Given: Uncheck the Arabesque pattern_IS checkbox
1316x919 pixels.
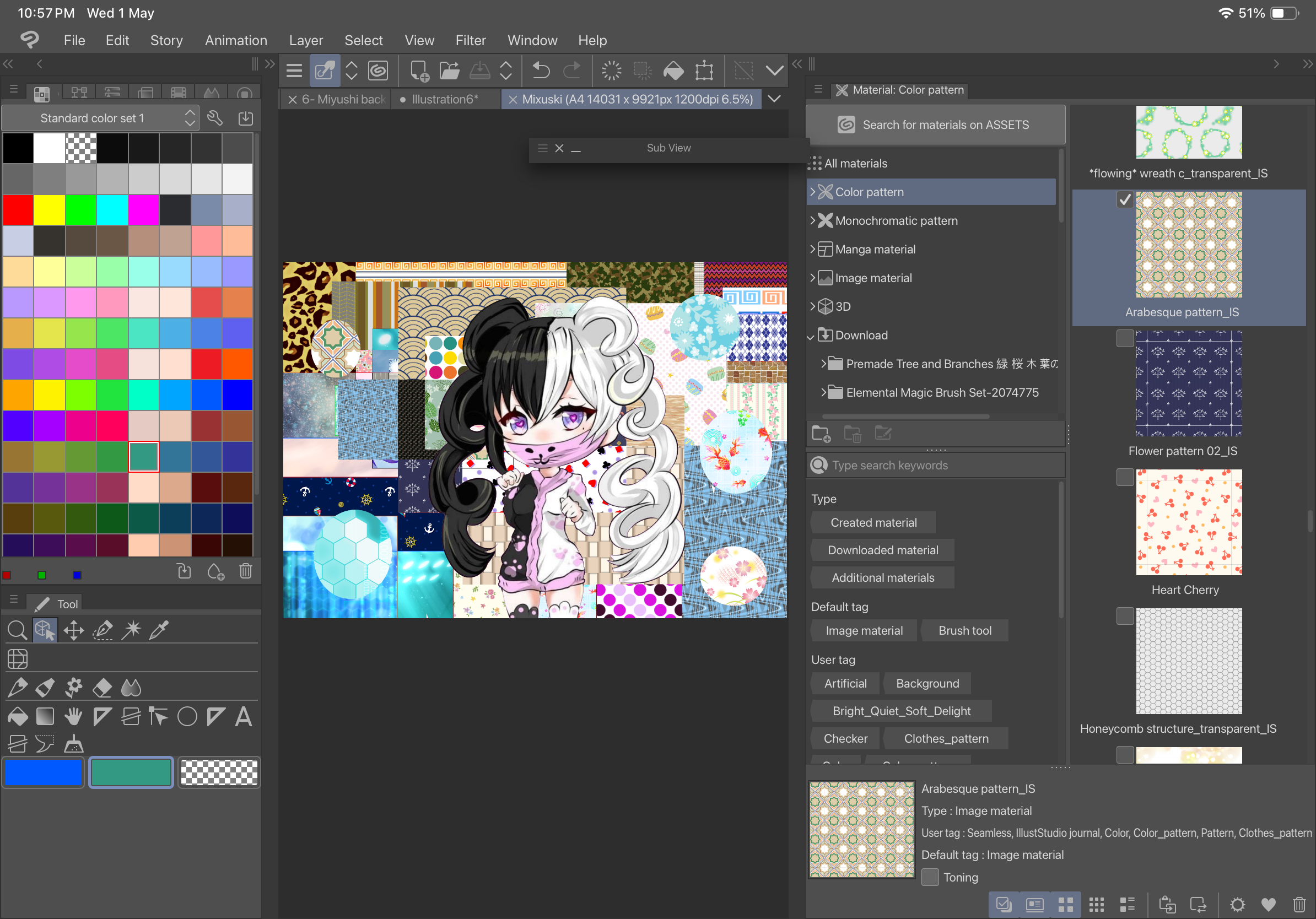Looking at the screenshot, I should coord(1125,199).
